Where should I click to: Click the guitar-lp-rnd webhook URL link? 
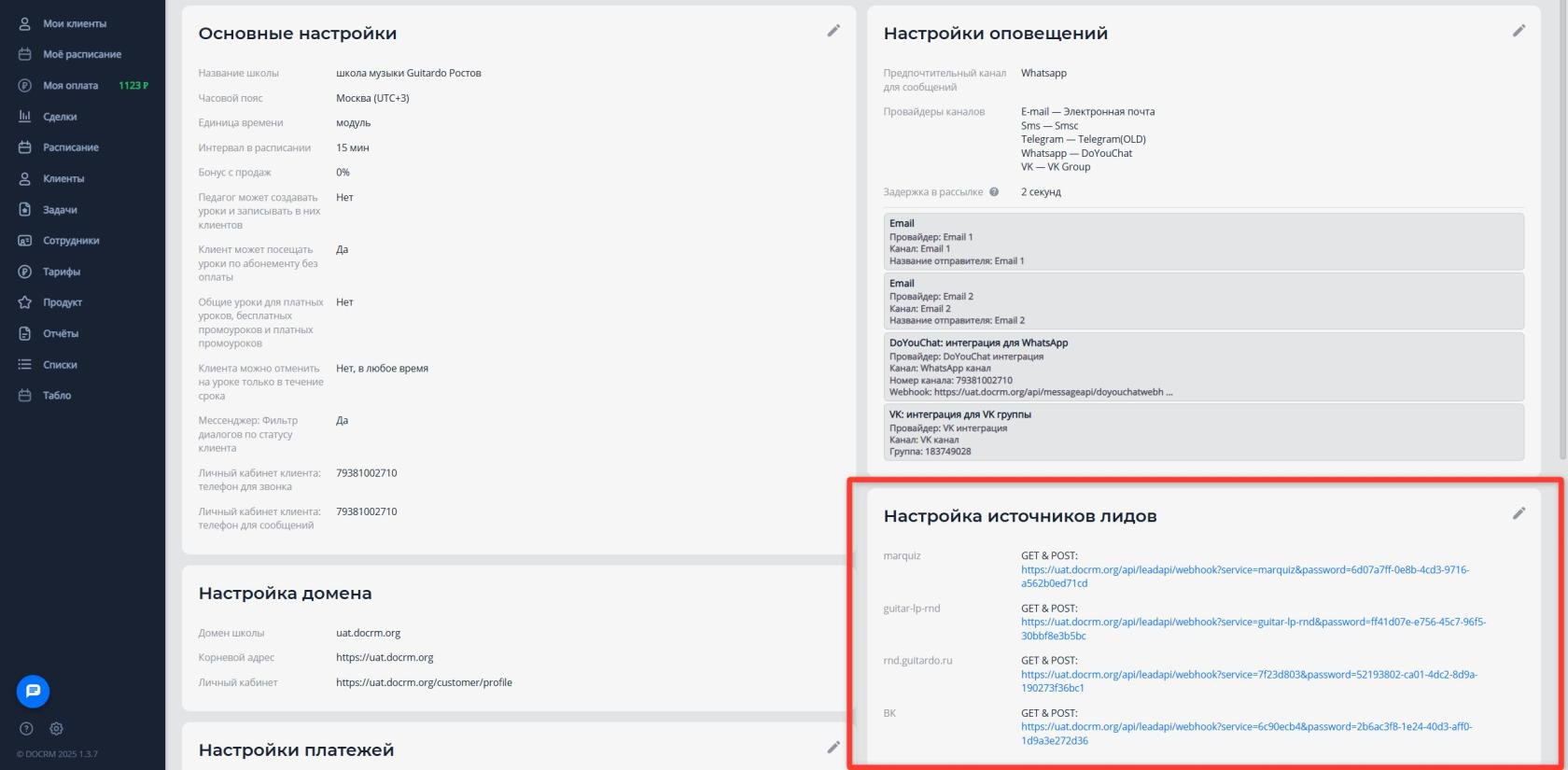click(x=1253, y=623)
